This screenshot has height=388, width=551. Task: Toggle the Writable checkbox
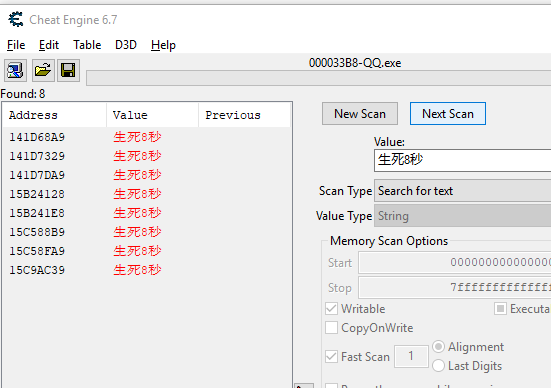pos(331,309)
